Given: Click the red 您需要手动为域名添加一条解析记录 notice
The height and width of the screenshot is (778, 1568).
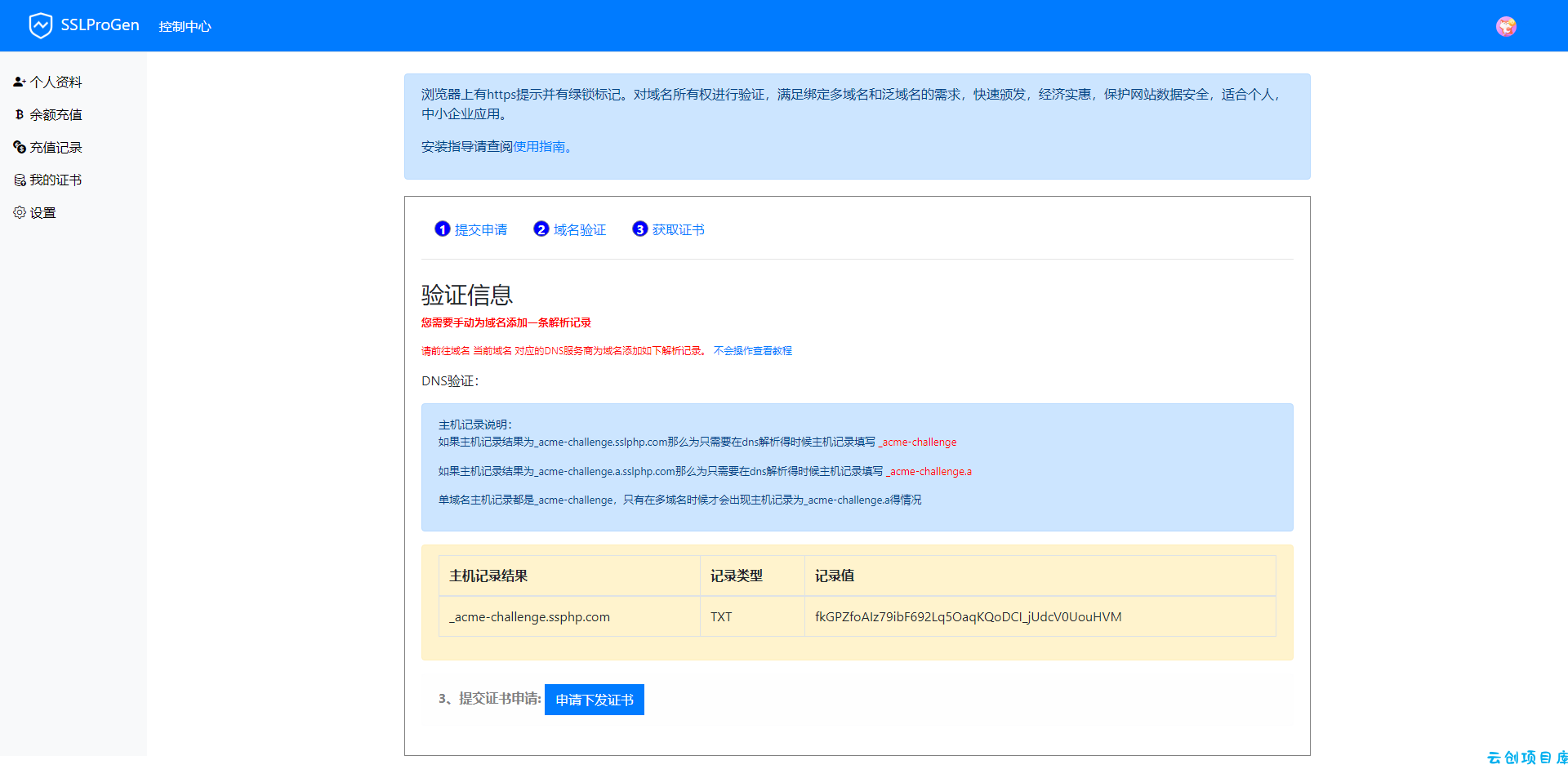Looking at the screenshot, I should coord(506,323).
